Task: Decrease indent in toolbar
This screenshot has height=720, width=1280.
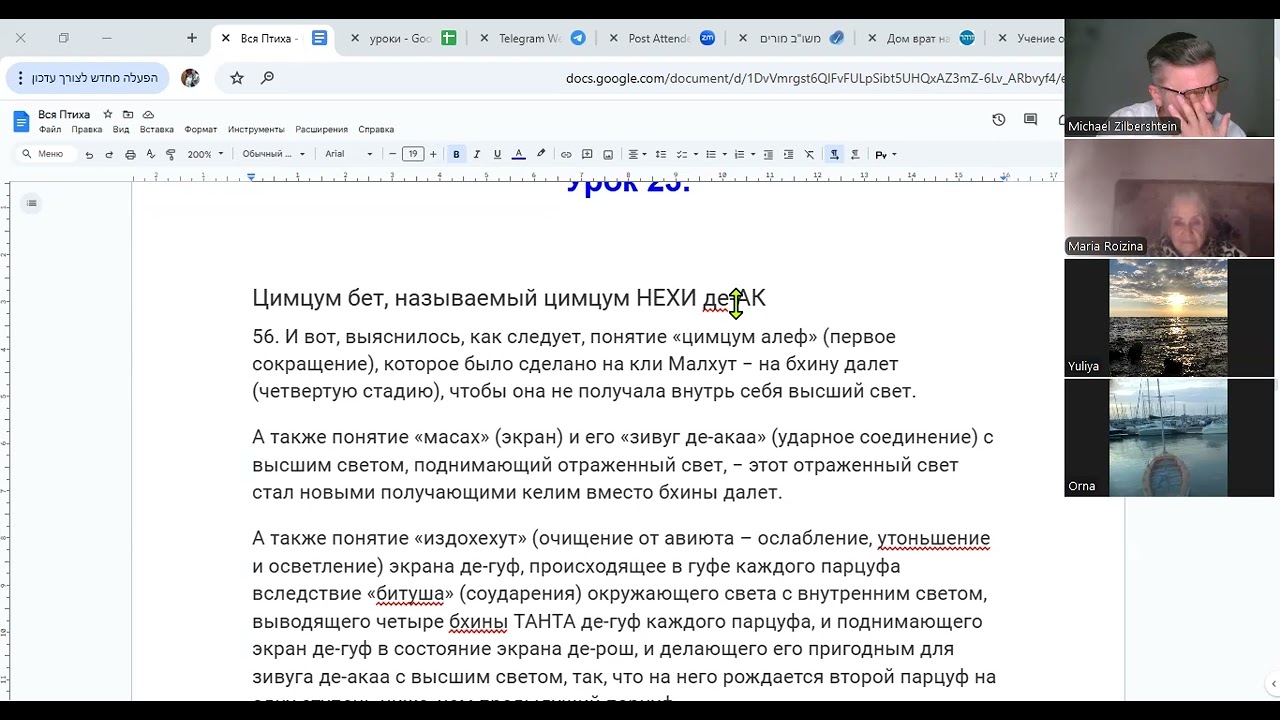Action: pos(768,154)
